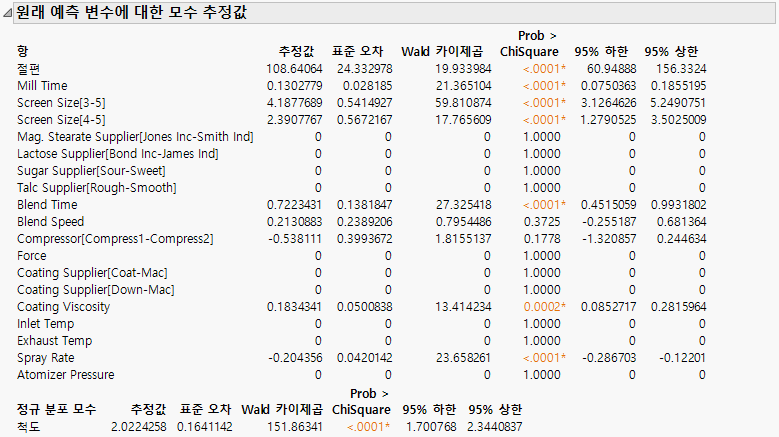Click the upper limit value -0.12201

(682, 358)
